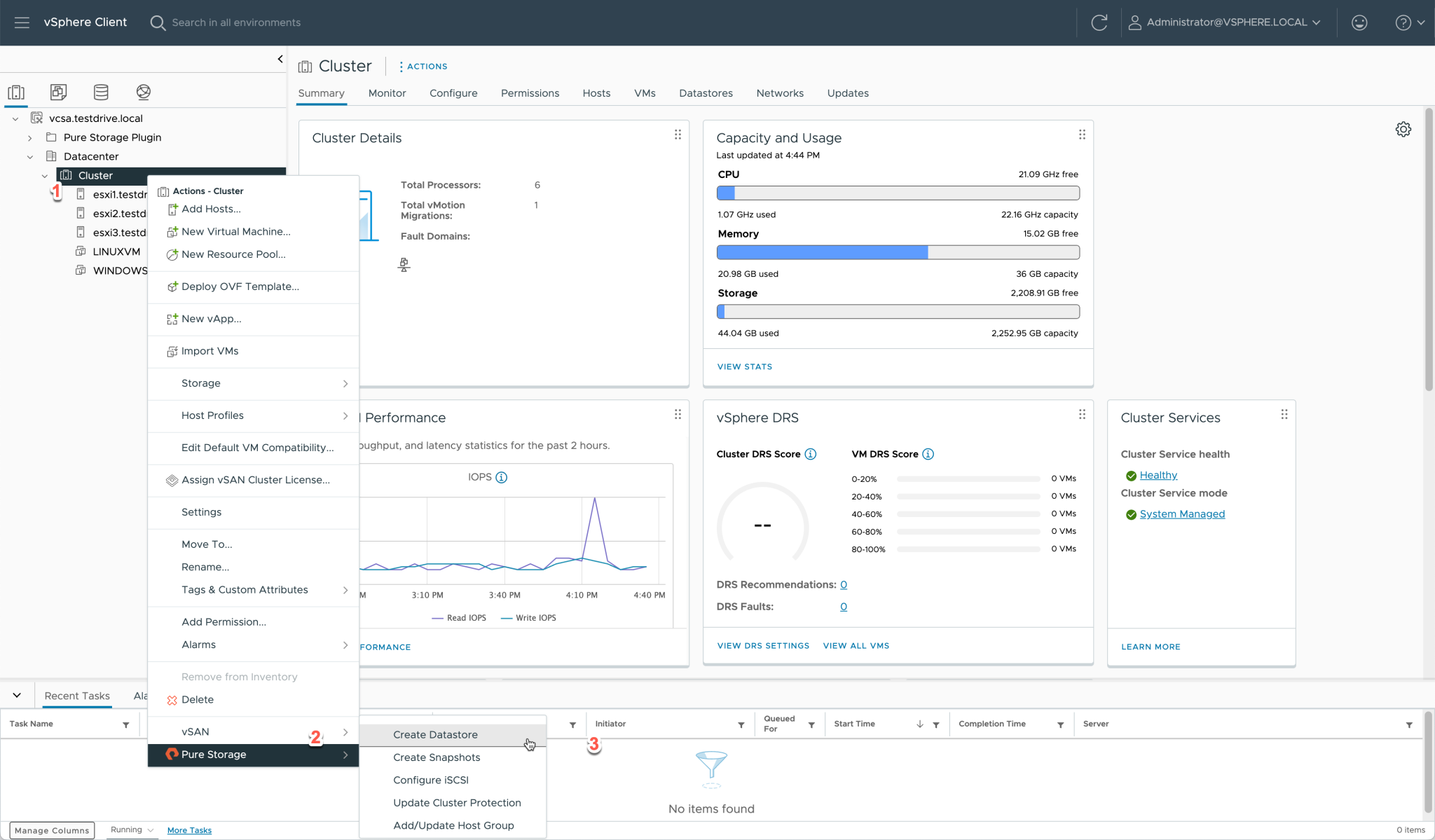Click the Memory usage bar
The width and height of the screenshot is (1435, 840).
(x=898, y=252)
